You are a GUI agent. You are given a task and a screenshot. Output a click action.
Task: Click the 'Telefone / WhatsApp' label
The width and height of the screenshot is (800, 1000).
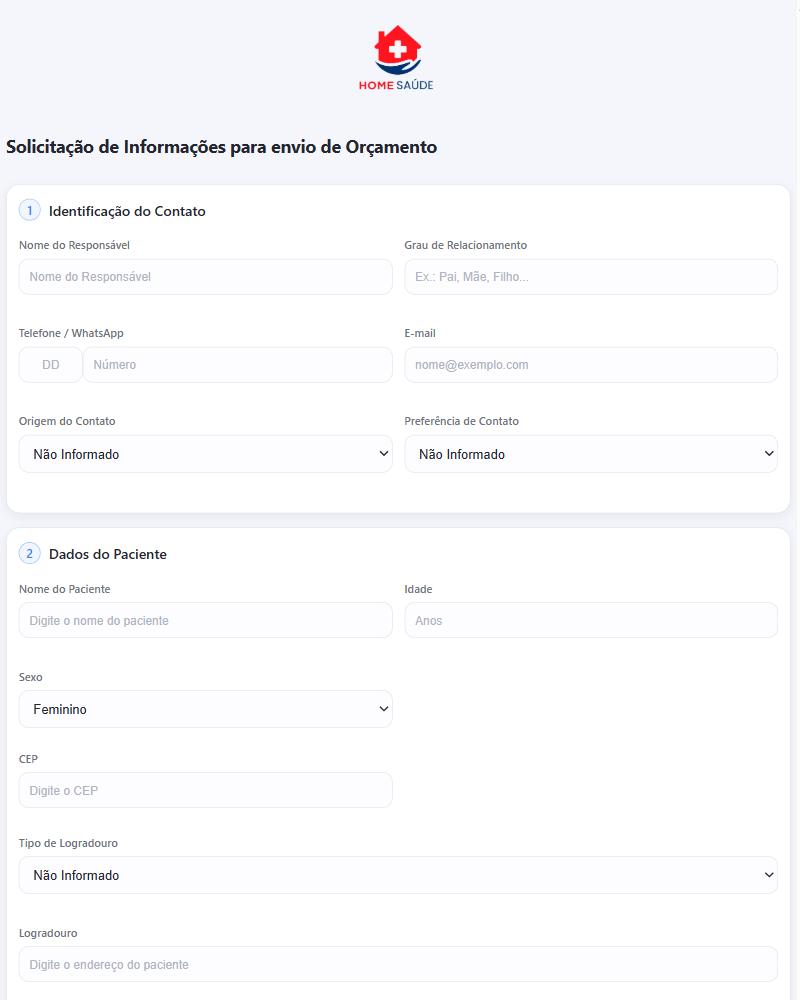pyautogui.click(x=71, y=333)
